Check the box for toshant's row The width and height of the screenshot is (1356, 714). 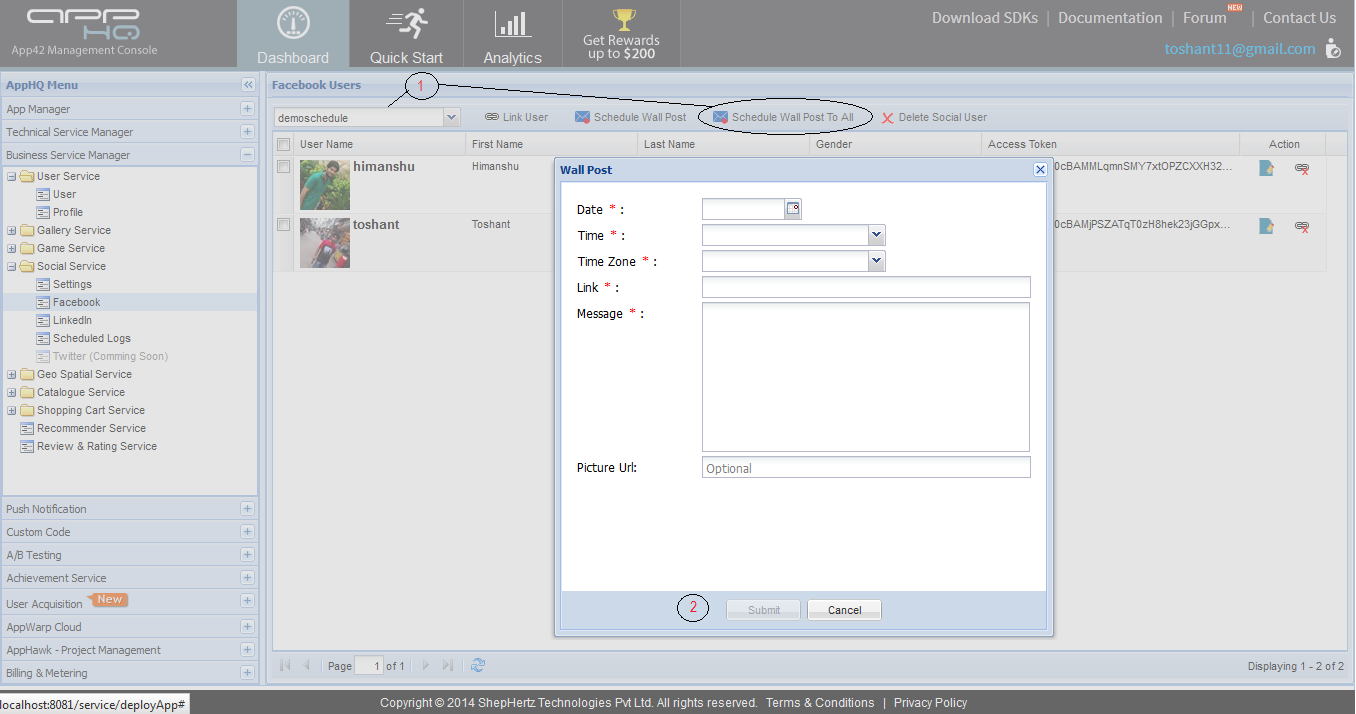tap(284, 225)
